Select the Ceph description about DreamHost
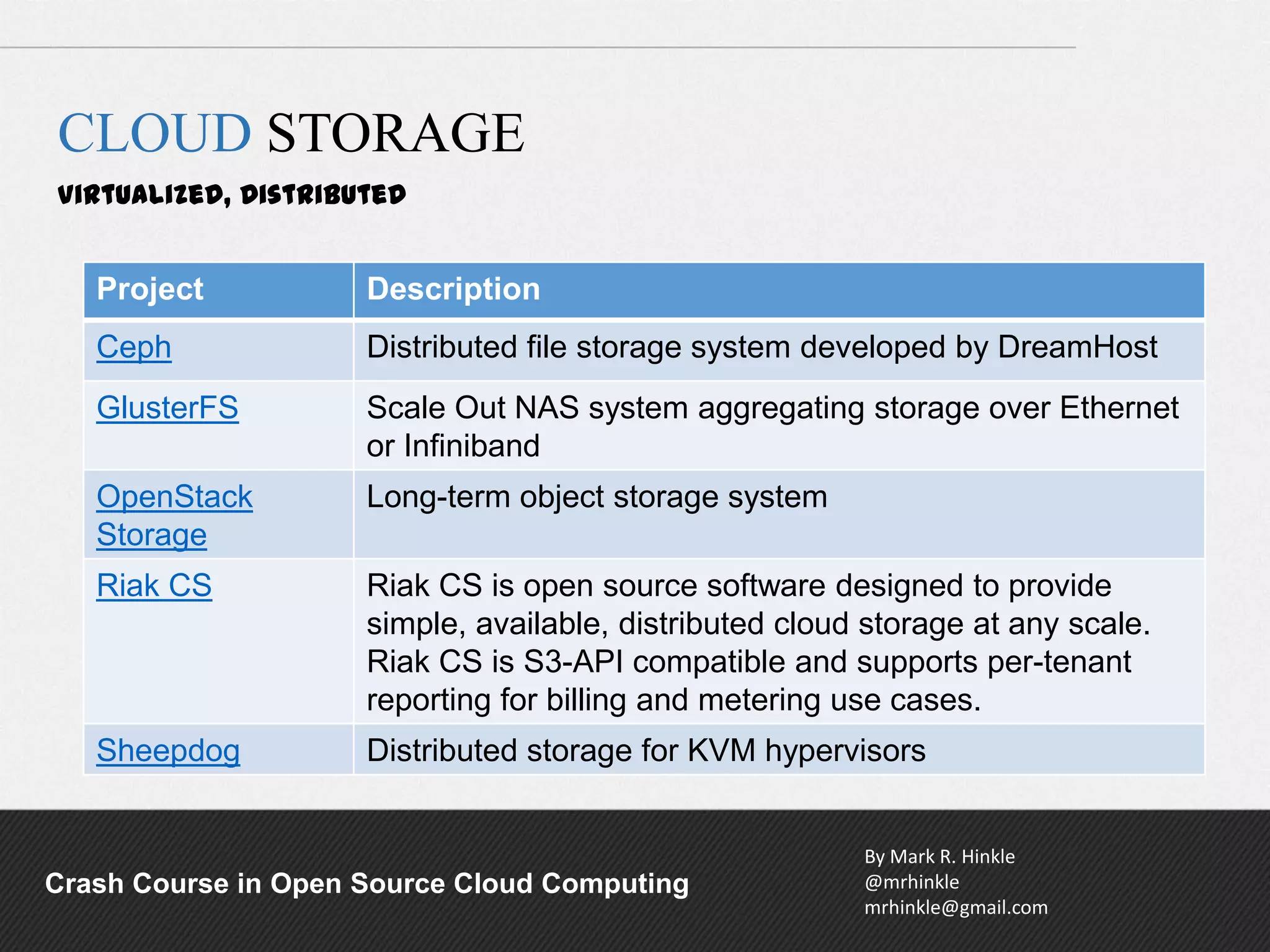Screen dimensions: 1270x952 762,347
